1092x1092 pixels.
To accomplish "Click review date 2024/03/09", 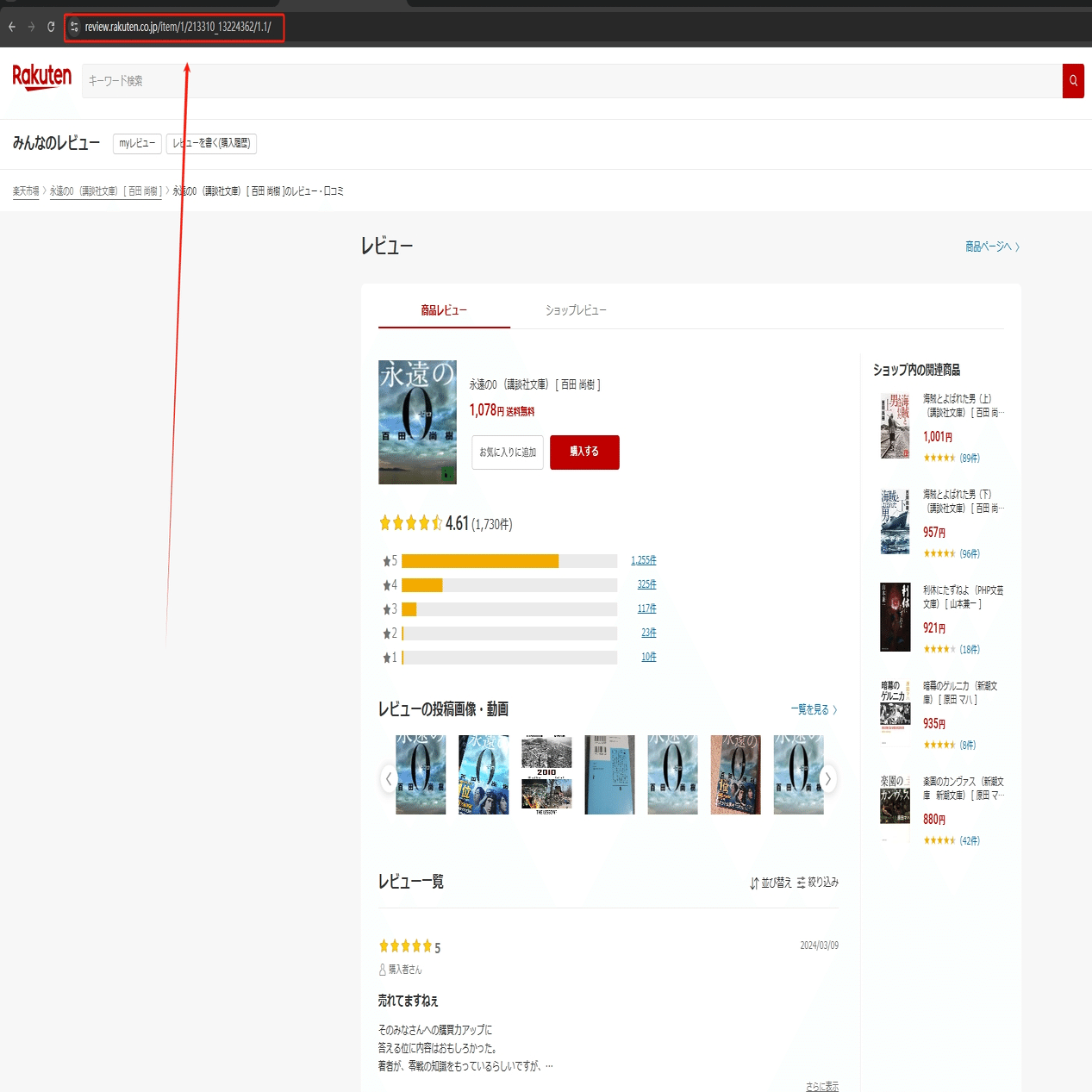I will click(819, 945).
